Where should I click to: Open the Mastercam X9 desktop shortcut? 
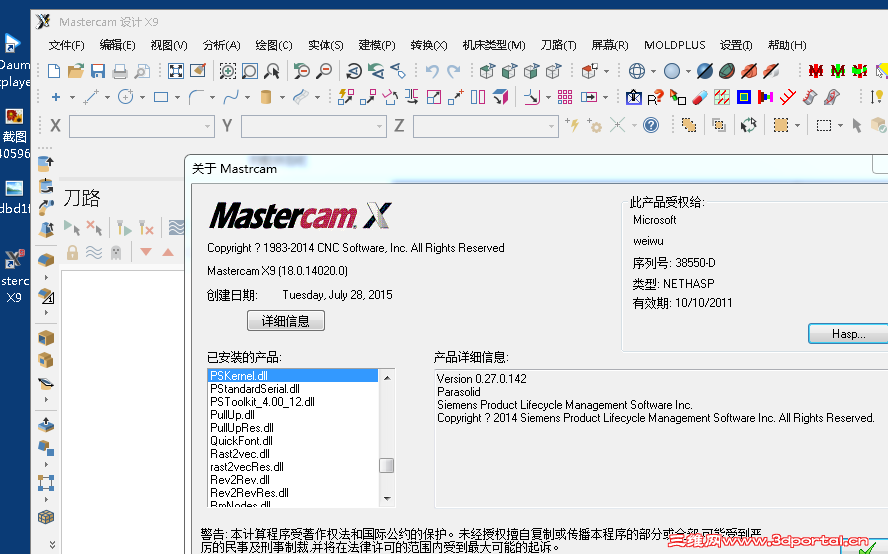coord(14,277)
